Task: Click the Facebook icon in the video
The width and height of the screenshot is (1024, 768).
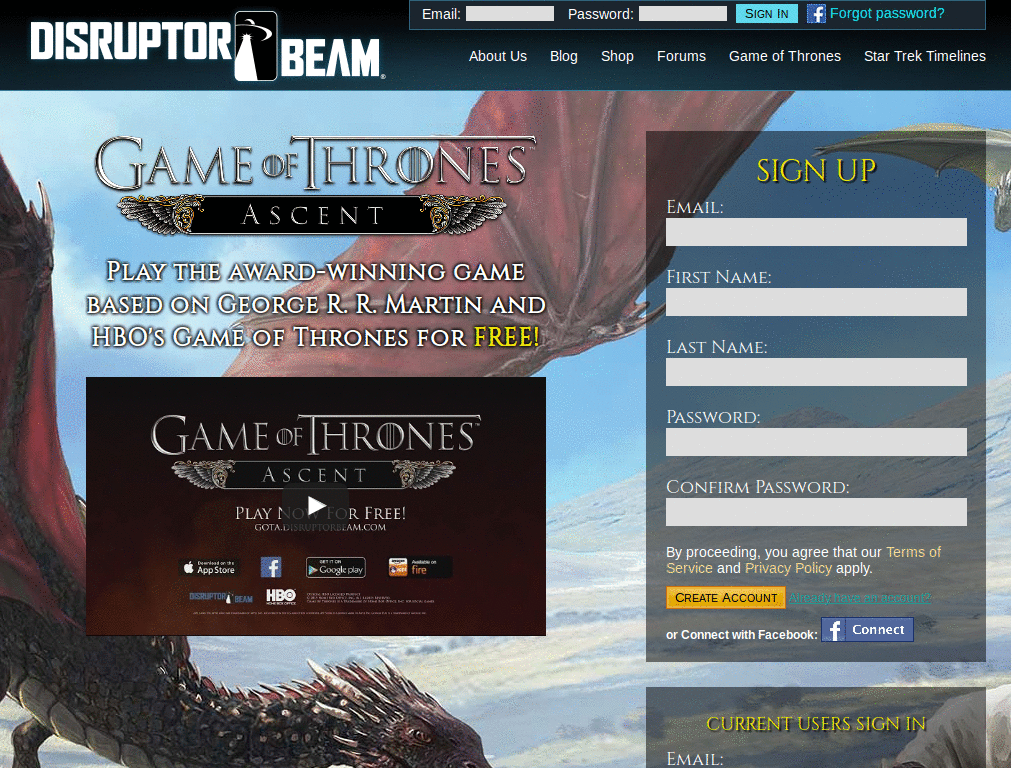Action: click(271, 567)
